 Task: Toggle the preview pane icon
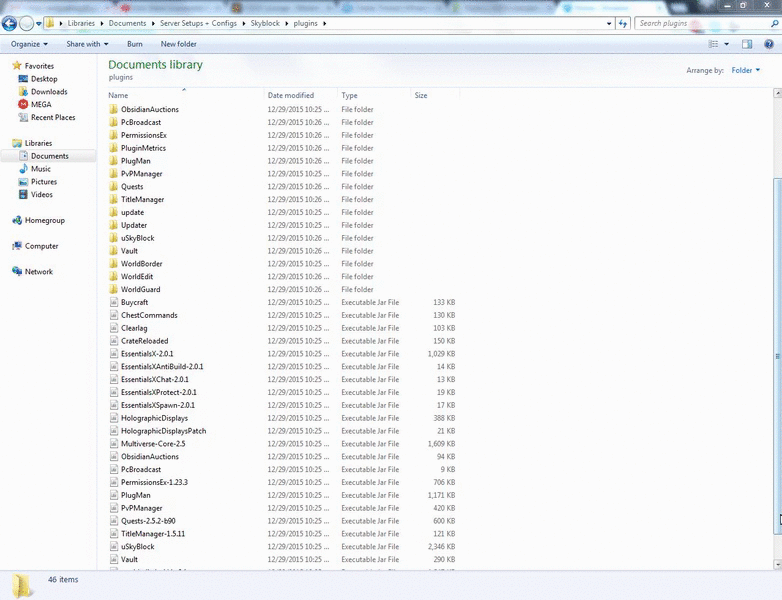(x=747, y=44)
